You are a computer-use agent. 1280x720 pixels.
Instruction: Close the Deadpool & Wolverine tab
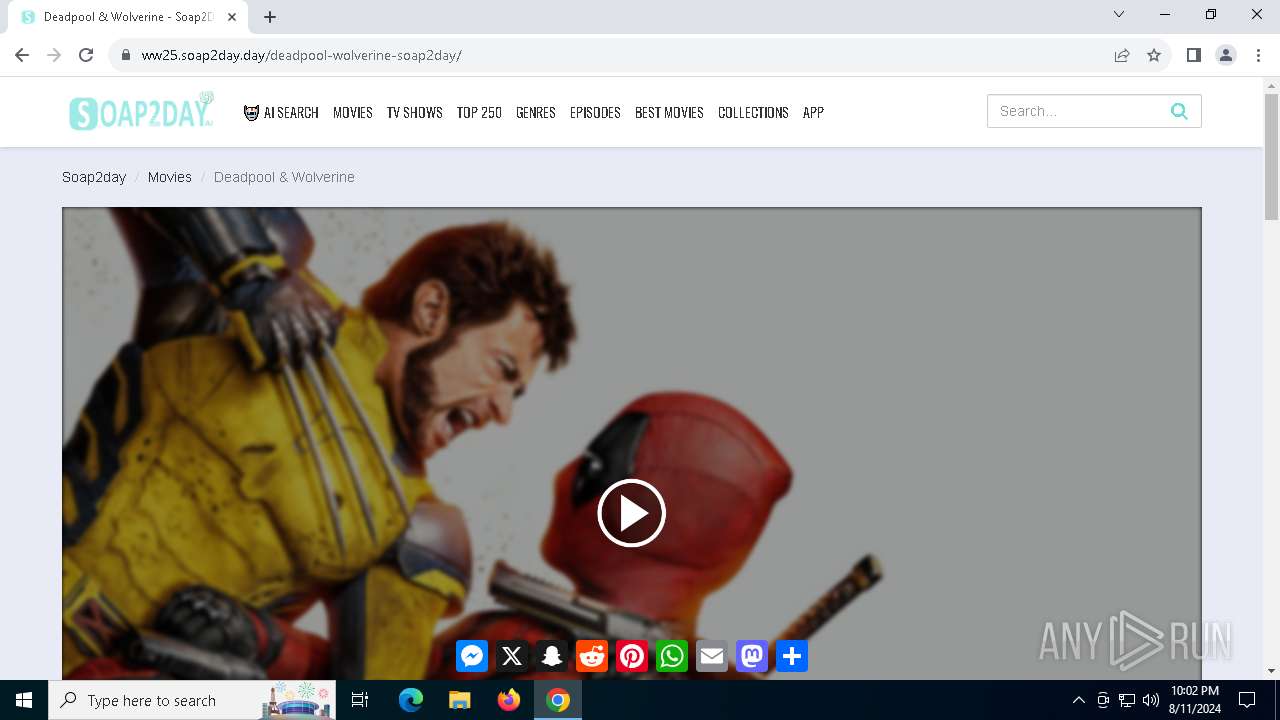coord(232,17)
